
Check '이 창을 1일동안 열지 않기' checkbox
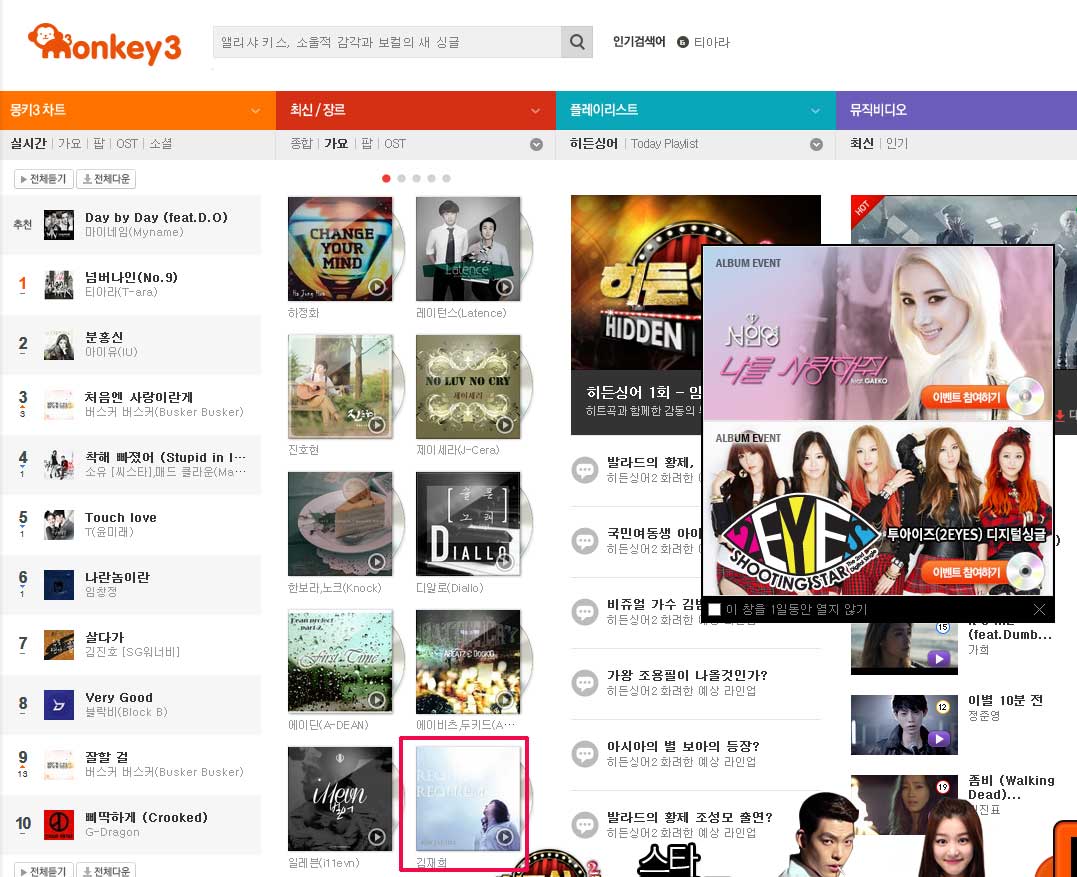coord(714,609)
